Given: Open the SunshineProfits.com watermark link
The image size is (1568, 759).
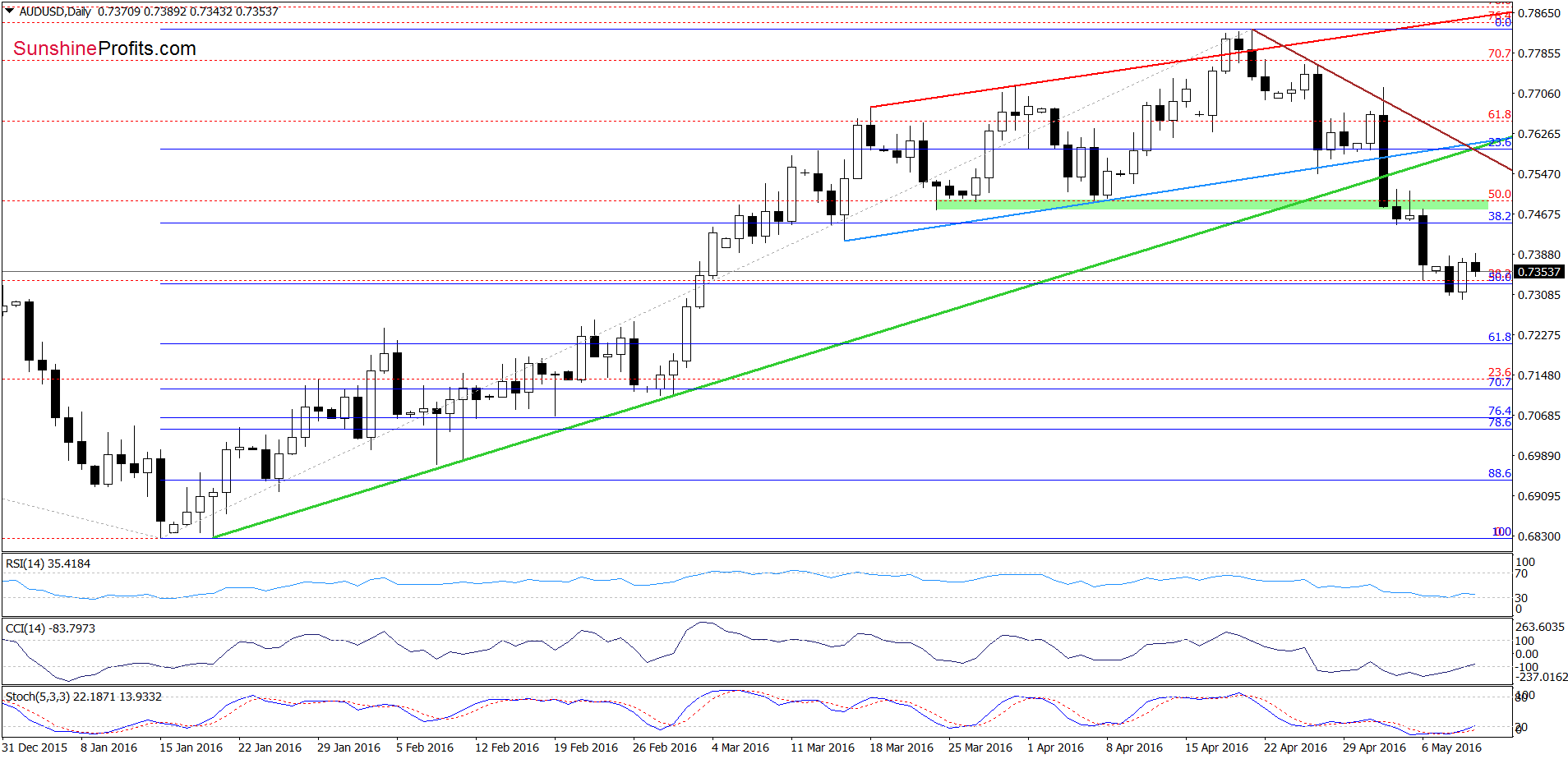Looking at the screenshot, I should point(104,48).
